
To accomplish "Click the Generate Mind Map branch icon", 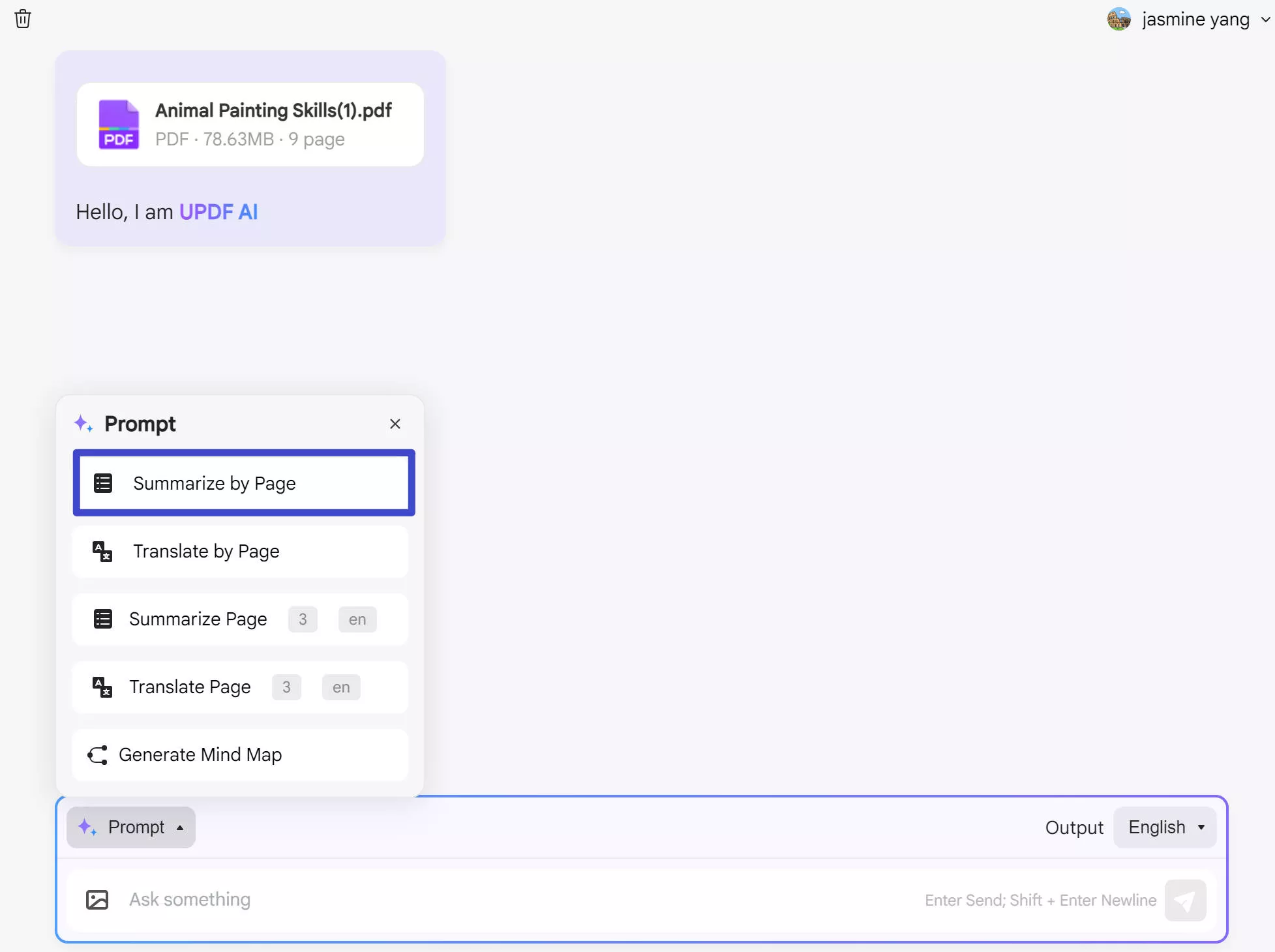I will [97, 754].
